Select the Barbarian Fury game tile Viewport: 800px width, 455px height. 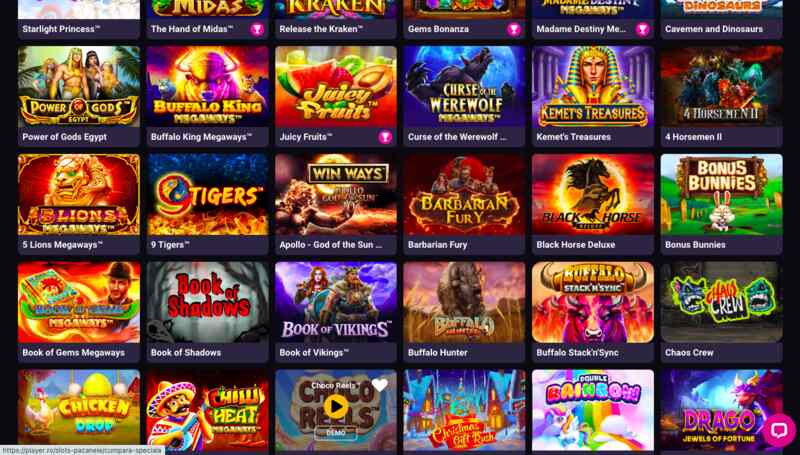(x=464, y=204)
